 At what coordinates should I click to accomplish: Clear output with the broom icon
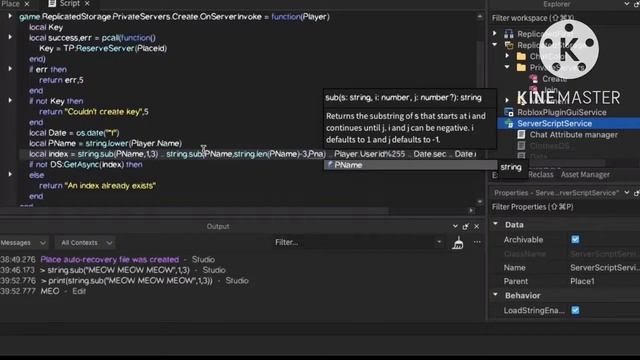point(458,243)
